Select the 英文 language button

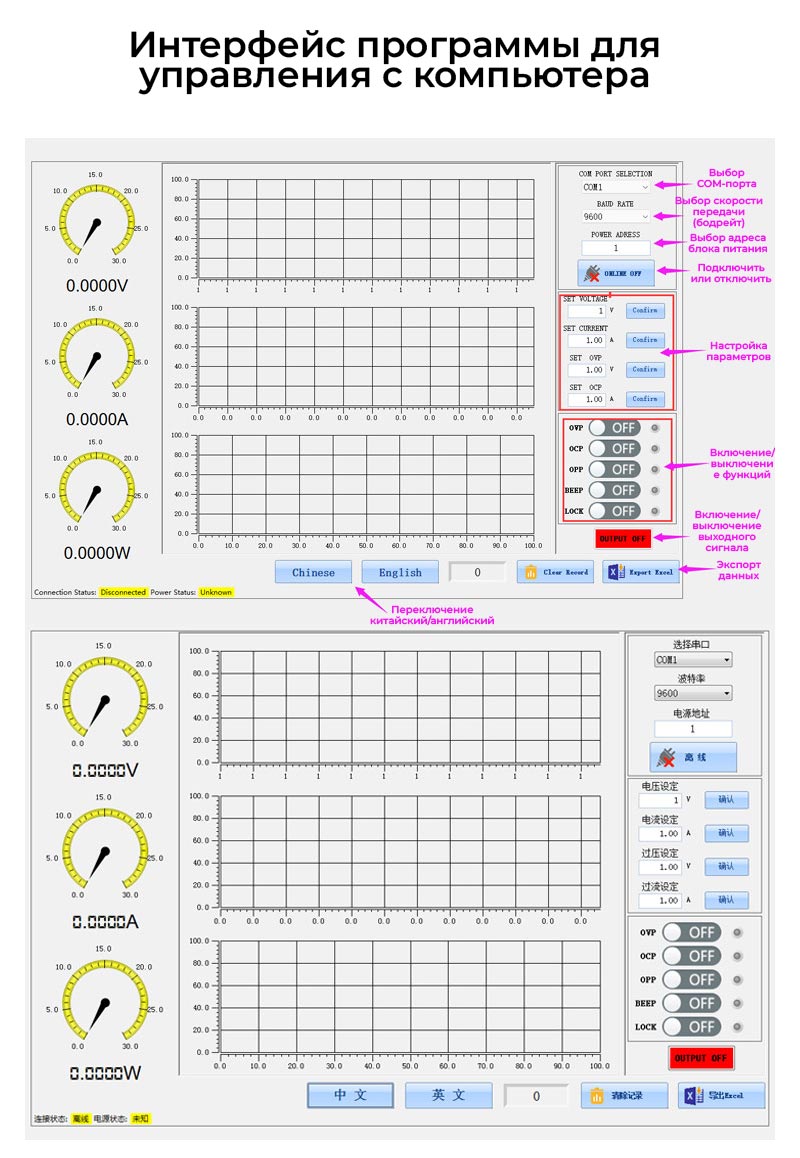(448, 1095)
